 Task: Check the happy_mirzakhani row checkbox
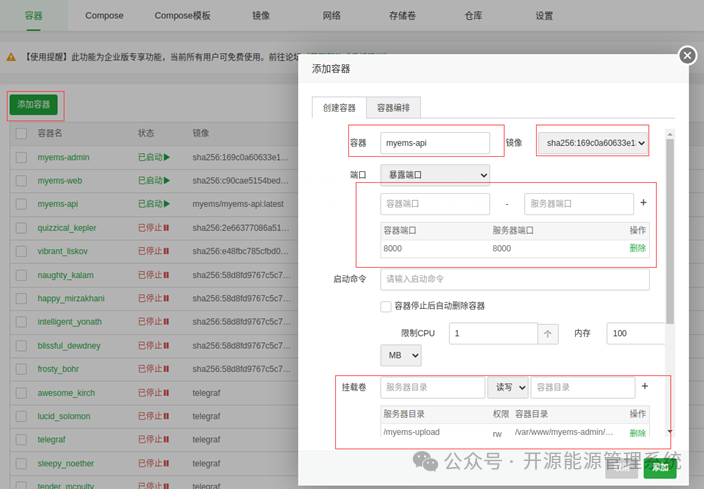(21, 298)
